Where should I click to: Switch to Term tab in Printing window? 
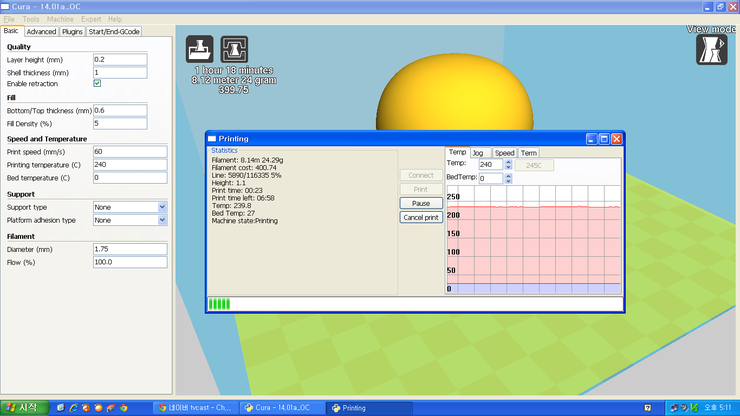529,153
